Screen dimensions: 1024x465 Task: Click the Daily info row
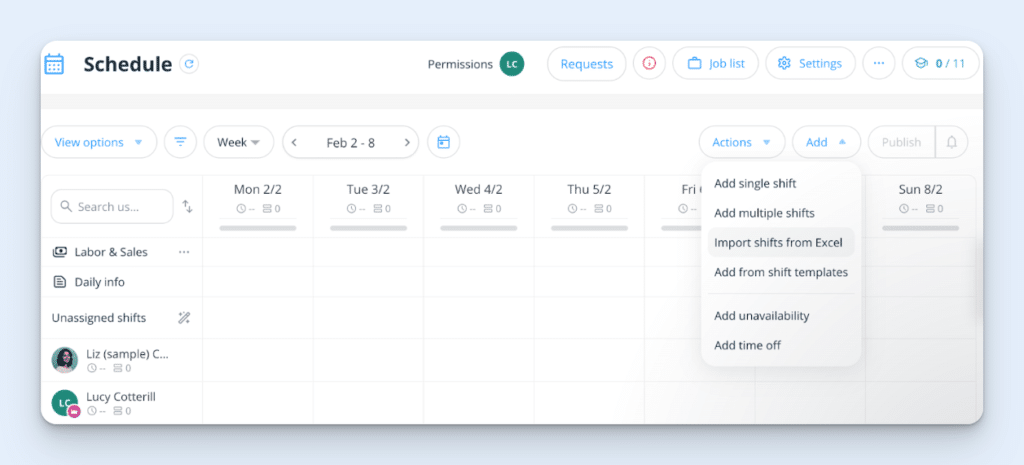coord(121,282)
